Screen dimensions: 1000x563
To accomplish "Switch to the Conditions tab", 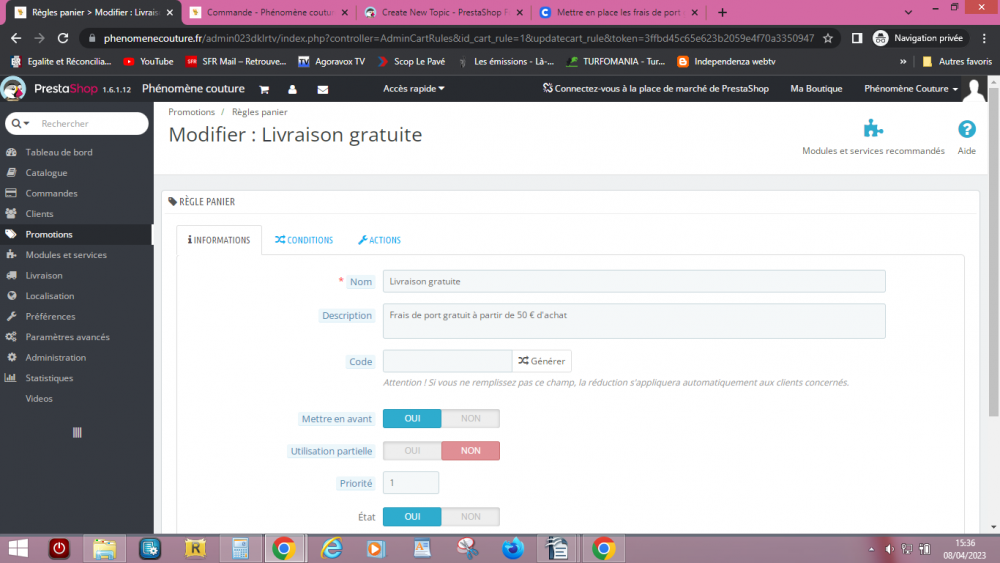I will 304,240.
